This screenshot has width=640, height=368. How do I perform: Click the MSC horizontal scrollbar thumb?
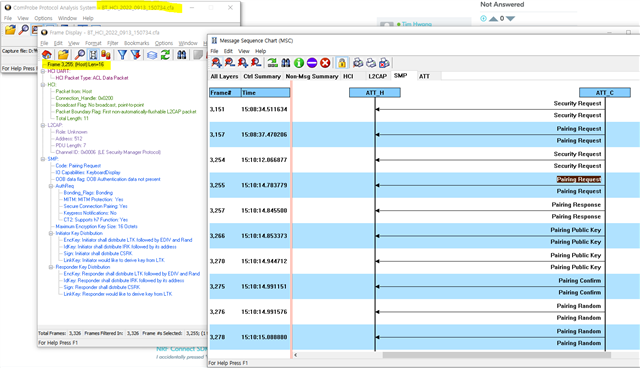pyautogui.click(x=497, y=355)
